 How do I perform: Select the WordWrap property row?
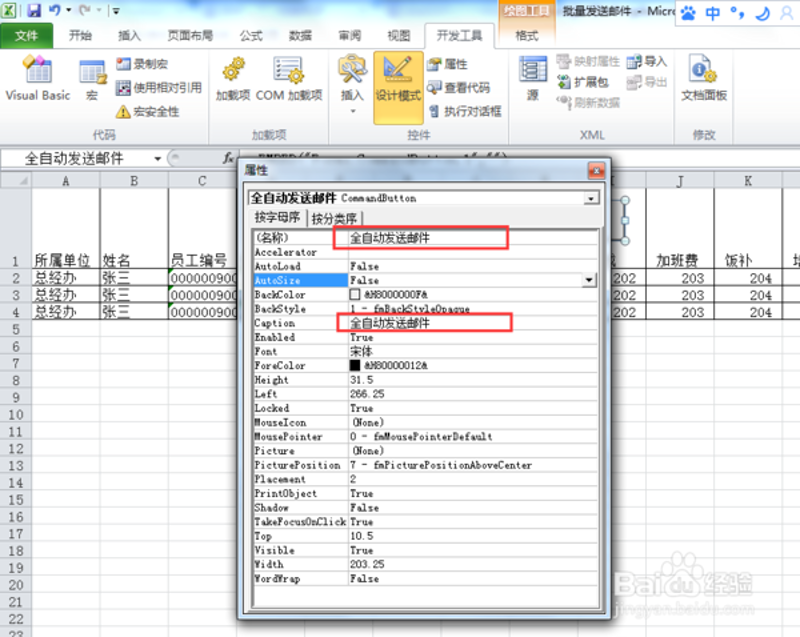tap(425, 578)
